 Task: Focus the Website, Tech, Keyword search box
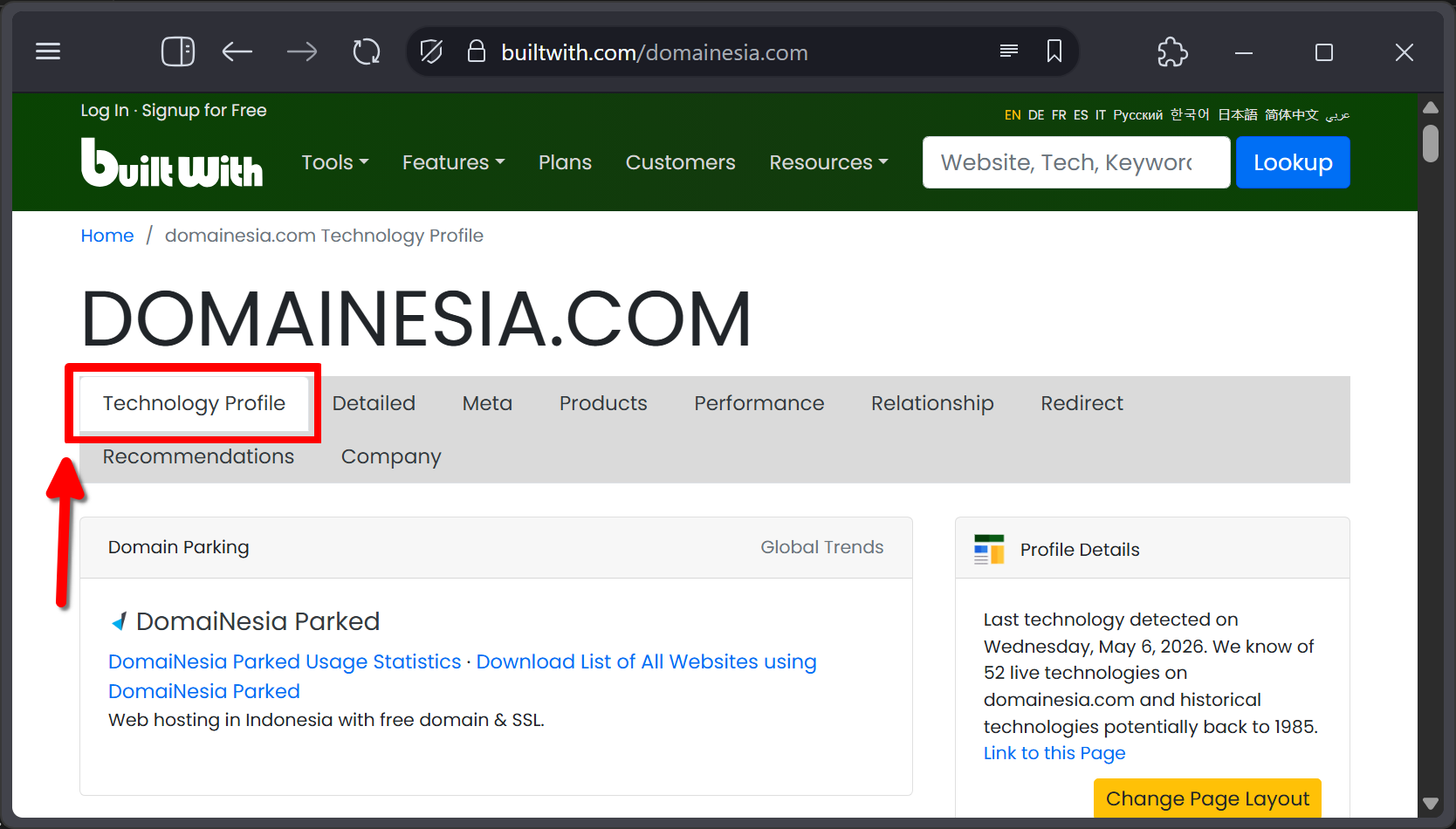[1076, 162]
